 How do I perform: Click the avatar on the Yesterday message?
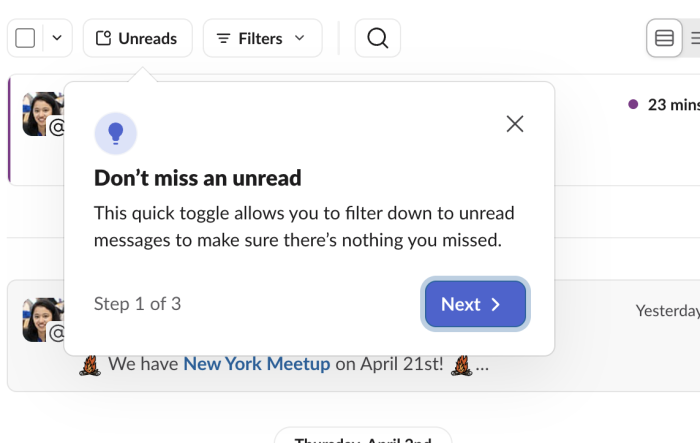(x=42, y=318)
